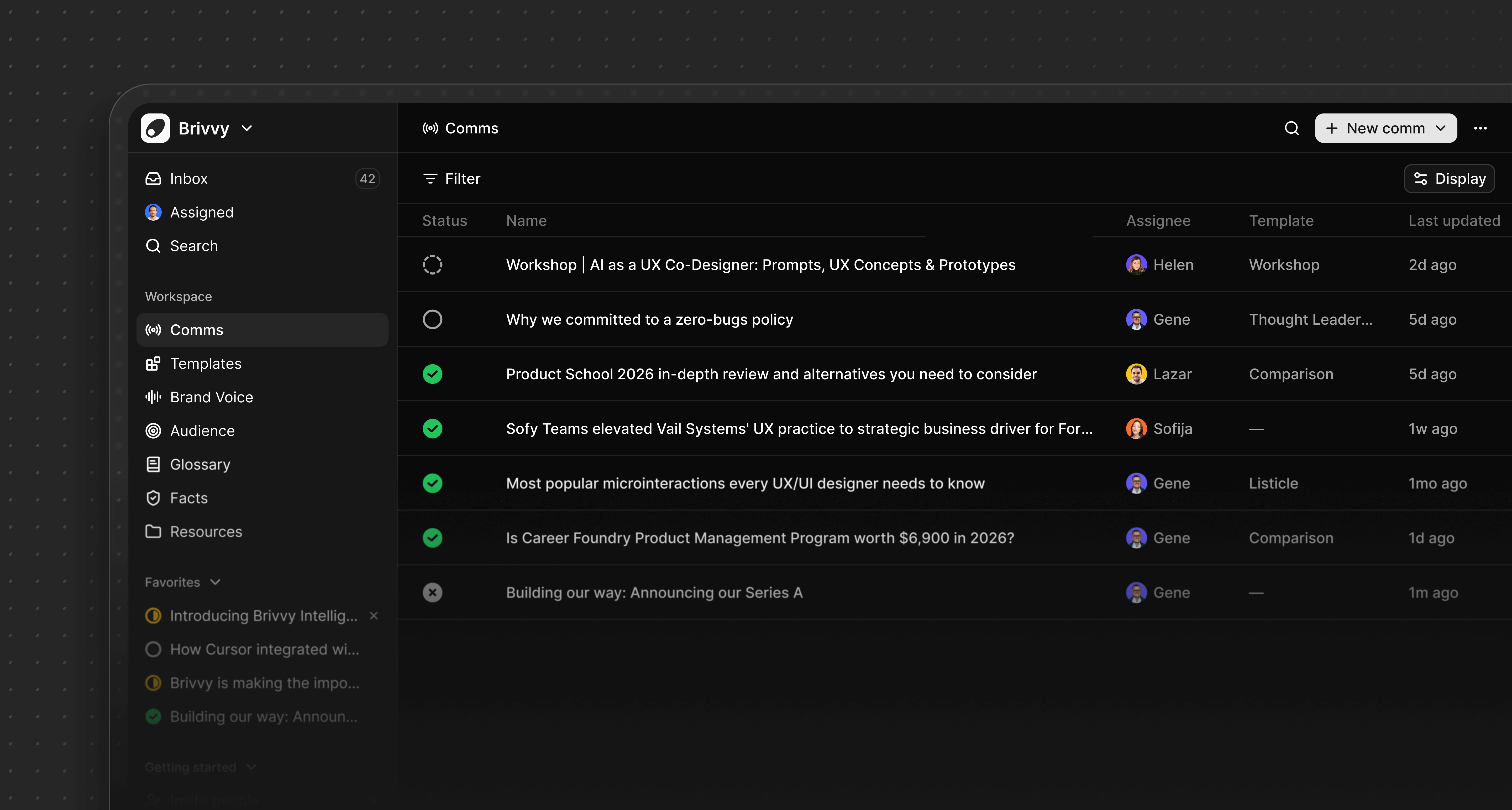The image size is (1512, 810).
Task: Open Facts in the workspace sidebar
Action: (x=188, y=498)
